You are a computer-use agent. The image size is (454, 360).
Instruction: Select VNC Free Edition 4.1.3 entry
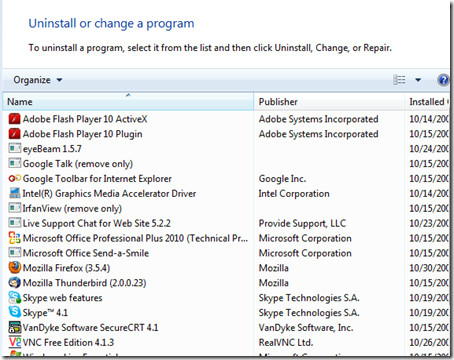(x=68, y=342)
